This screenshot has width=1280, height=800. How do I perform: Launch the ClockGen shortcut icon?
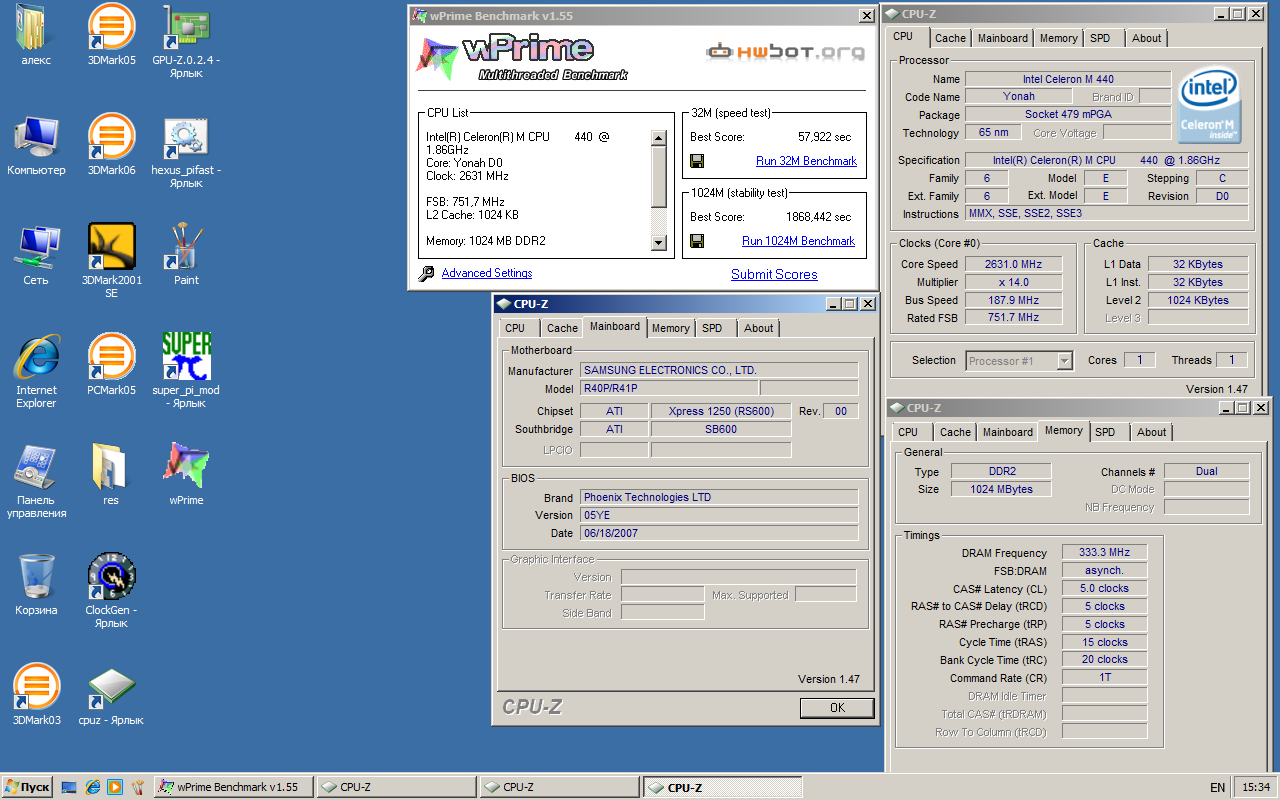coord(111,578)
